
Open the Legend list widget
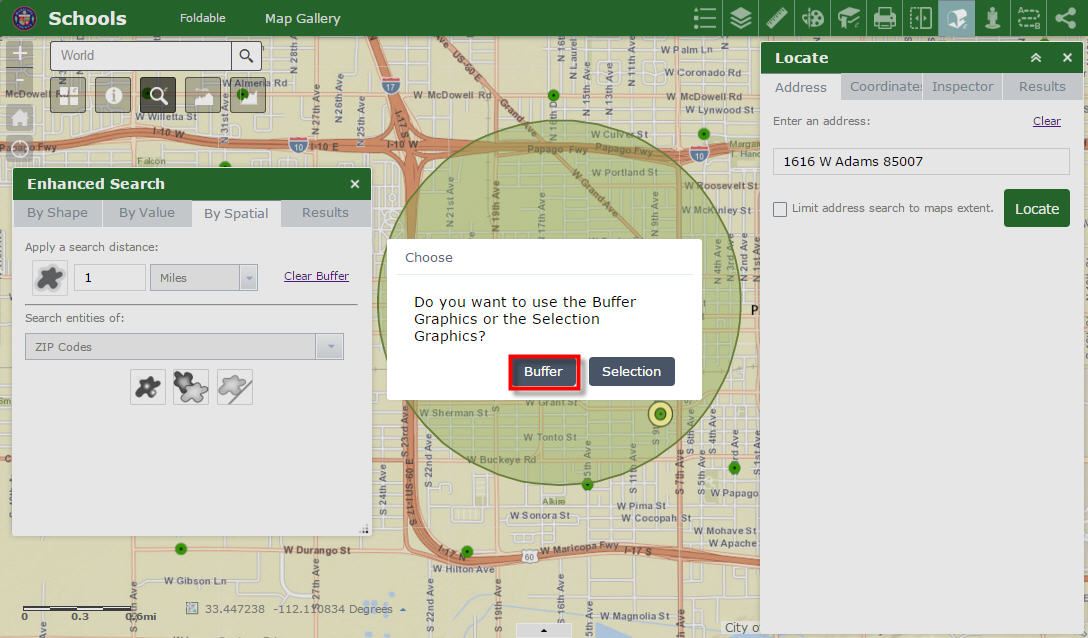coord(704,18)
